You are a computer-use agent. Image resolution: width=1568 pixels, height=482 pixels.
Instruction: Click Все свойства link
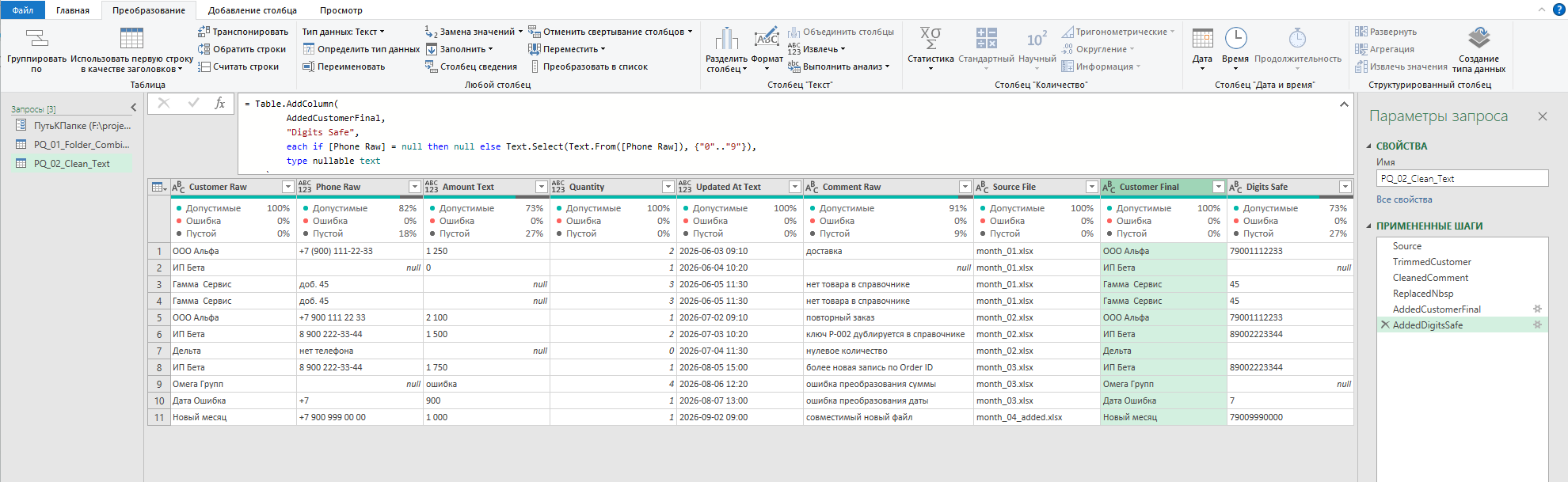pyautogui.click(x=1404, y=199)
